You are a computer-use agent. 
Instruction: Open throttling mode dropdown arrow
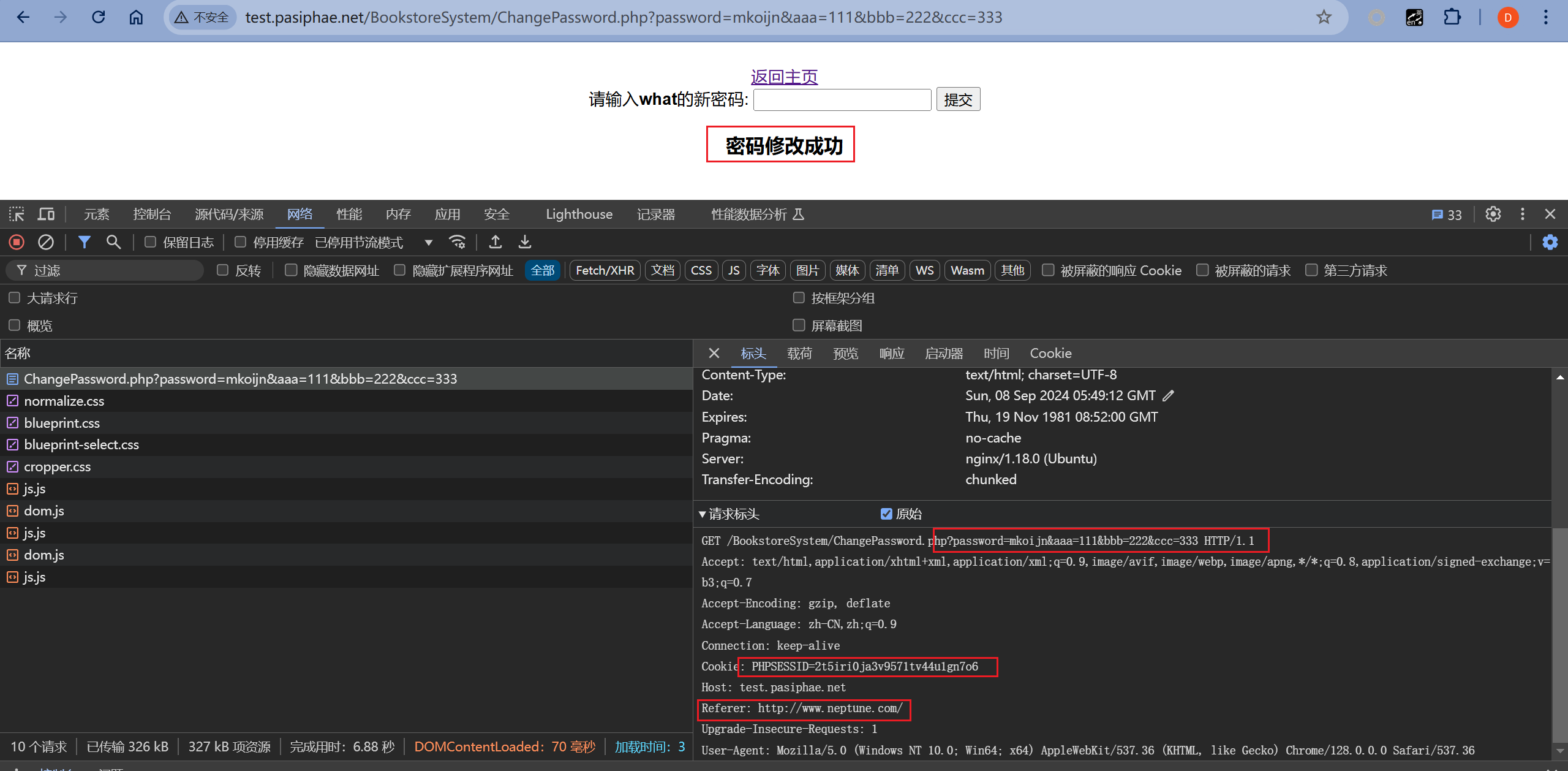[x=429, y=243]
